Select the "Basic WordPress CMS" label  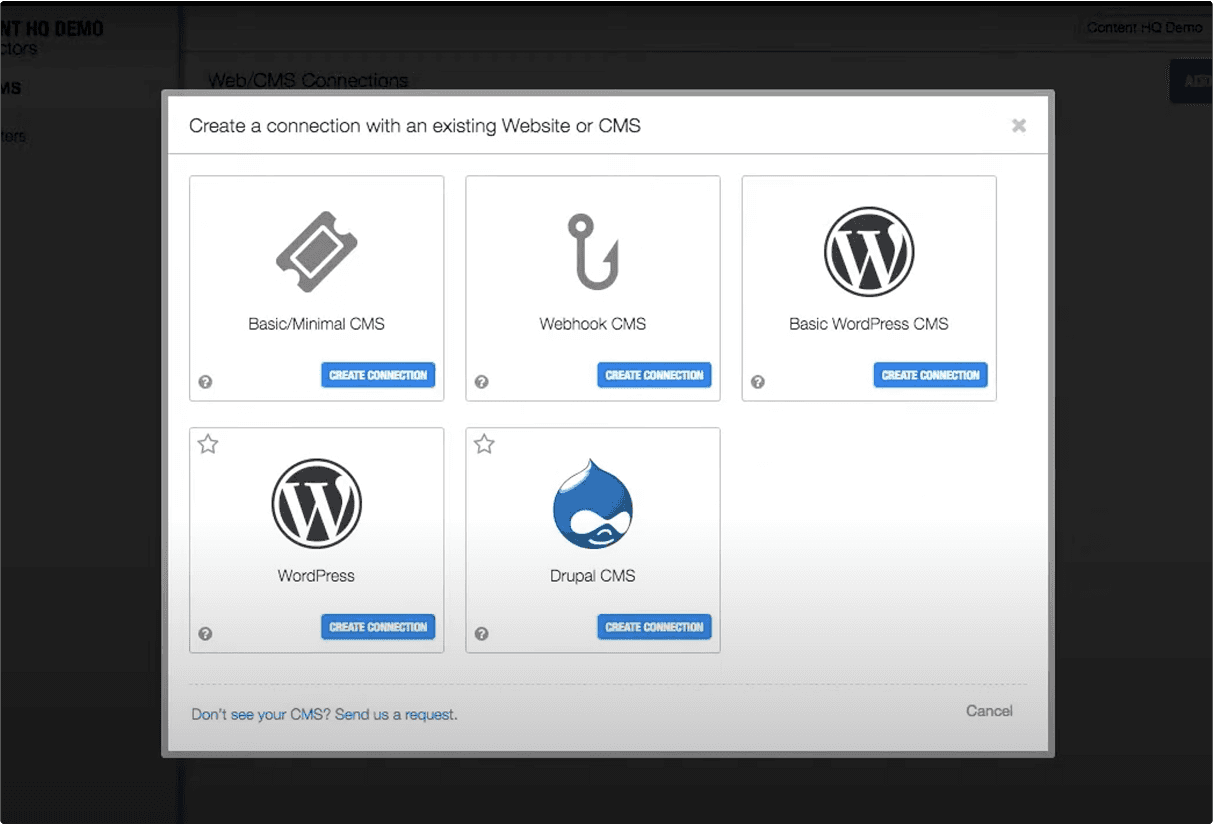point(869,324)
